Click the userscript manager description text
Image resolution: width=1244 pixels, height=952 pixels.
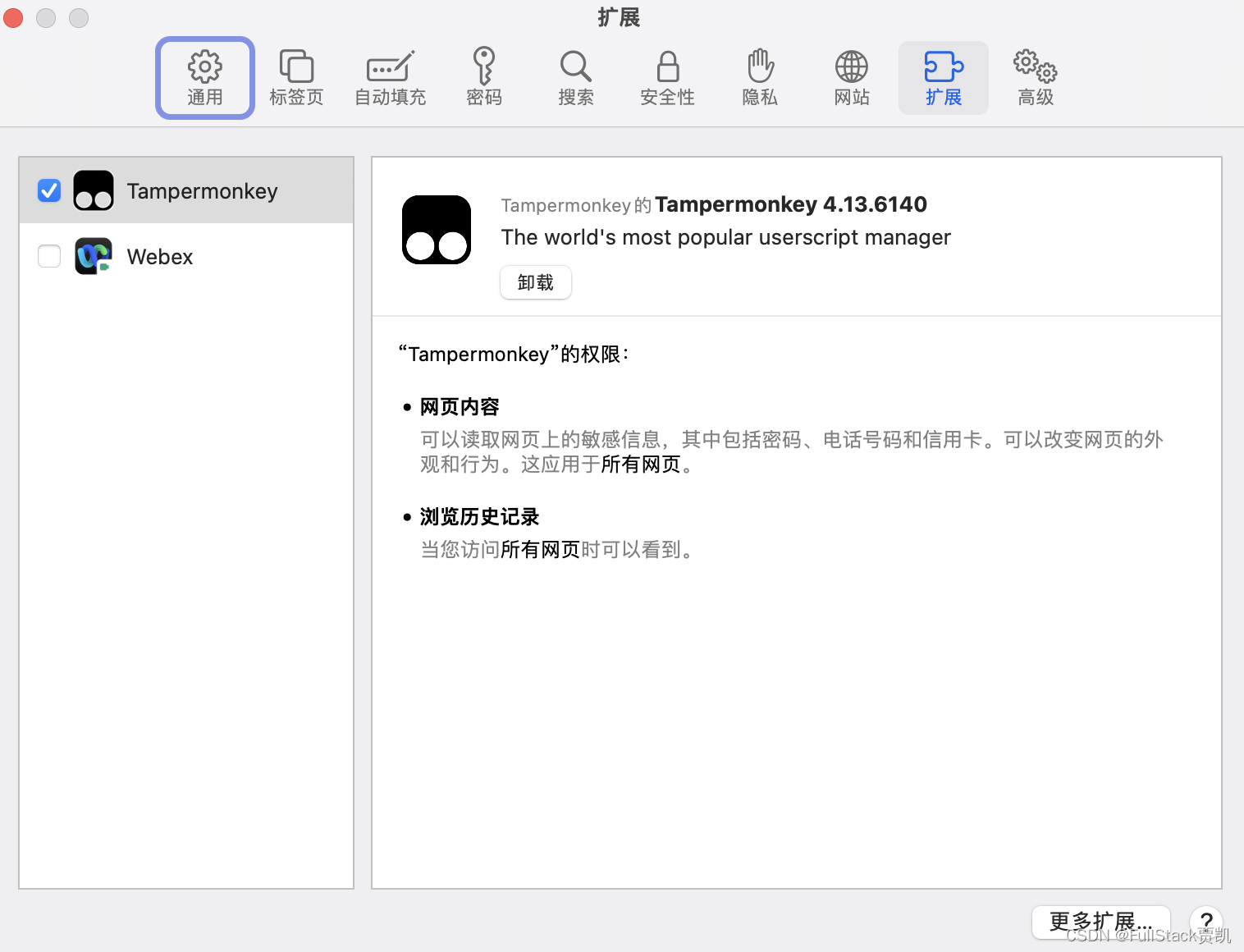click(726, 237)
